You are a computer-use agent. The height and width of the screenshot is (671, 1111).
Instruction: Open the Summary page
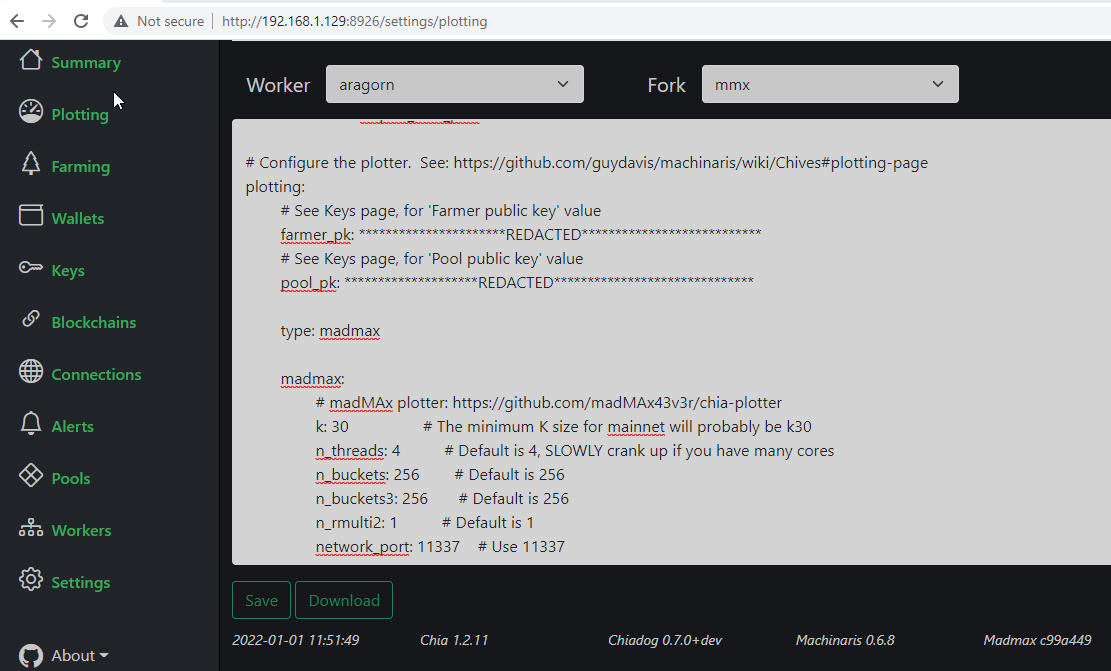(x=86, y=62)
